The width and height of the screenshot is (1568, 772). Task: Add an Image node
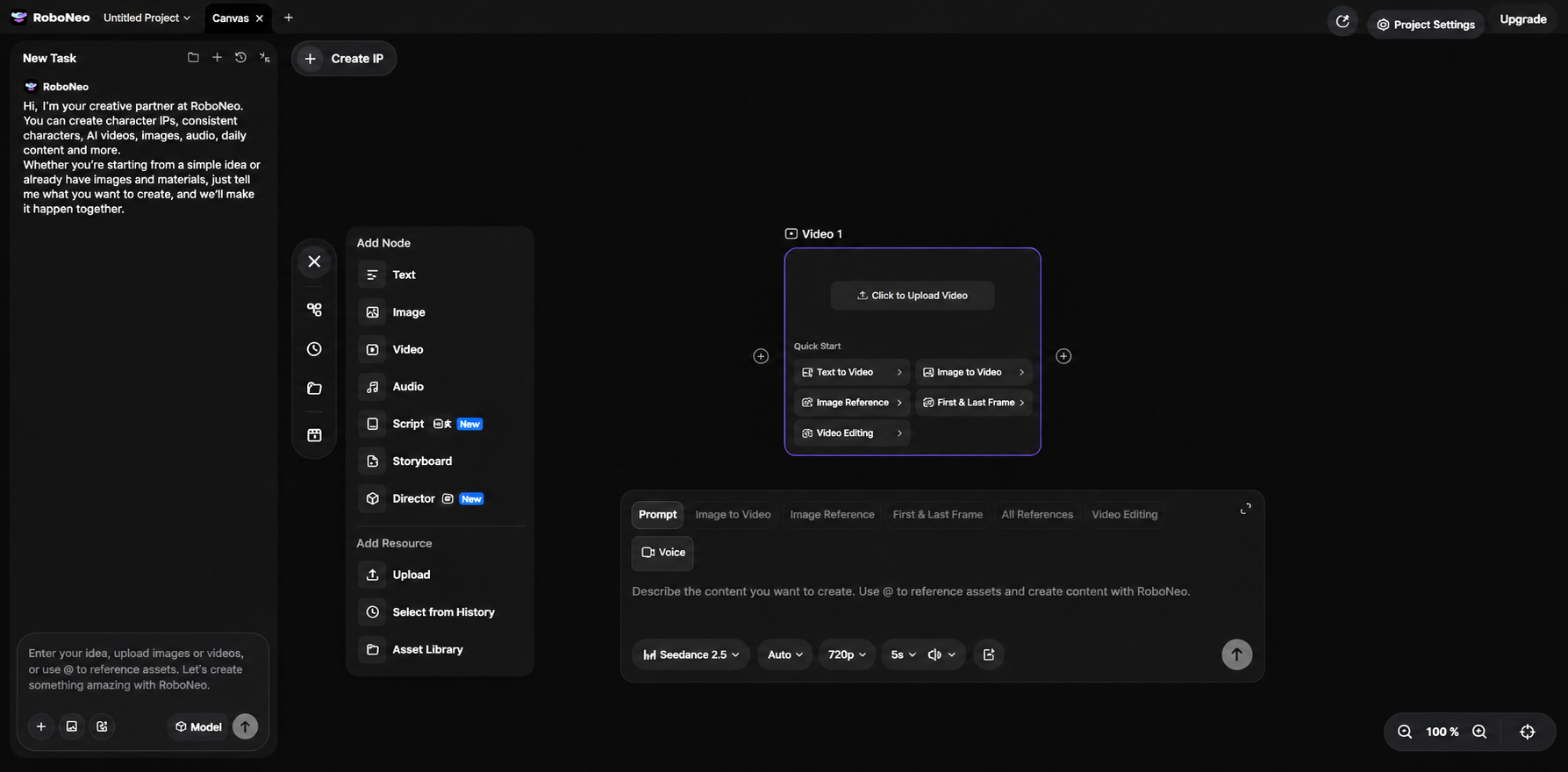click(x=440, y=312)
